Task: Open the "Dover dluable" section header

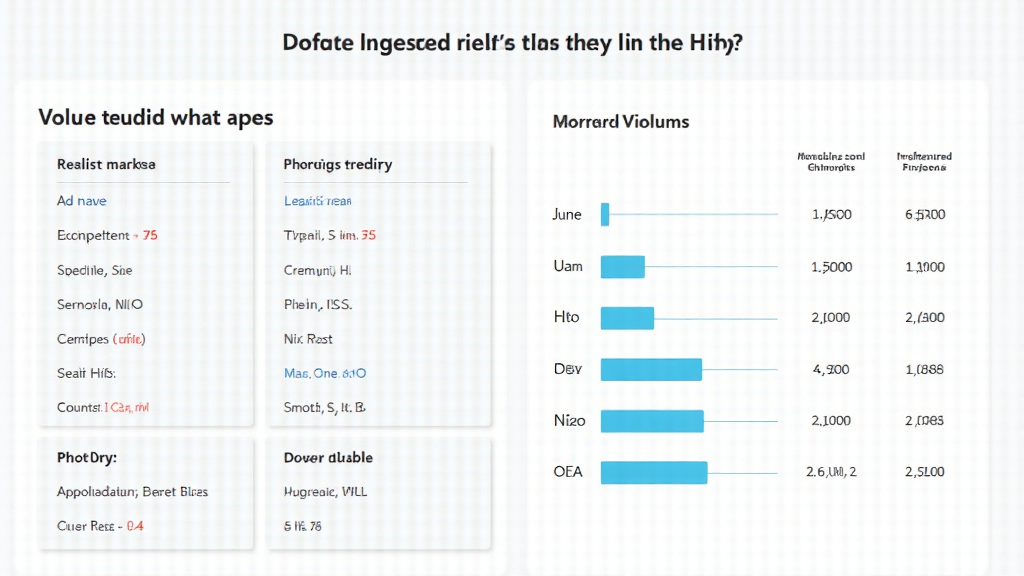Action: pyautogui.click(x=328, y=457)
